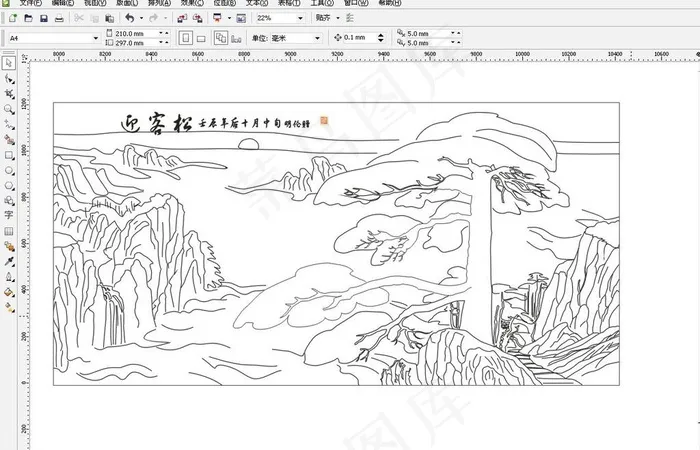Image resolution: width=700 pixels, height=450 pixels.
Task: Switch page to portrait orientation
Action: (x=184, y=38)
